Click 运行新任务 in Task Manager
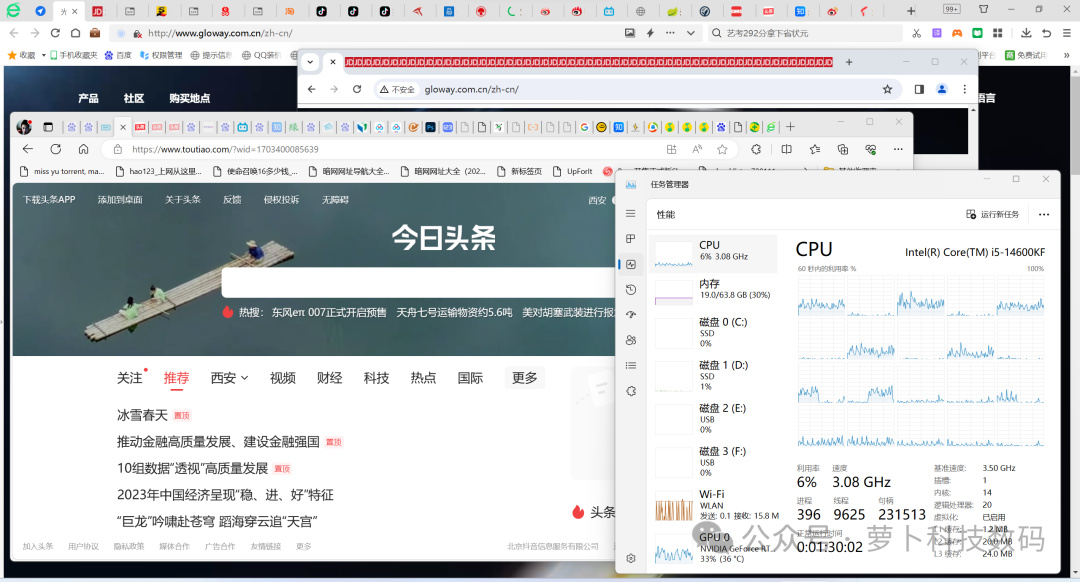Viewport: 1080px width, 582px height. pyautogui.click(x=993, y=214)
